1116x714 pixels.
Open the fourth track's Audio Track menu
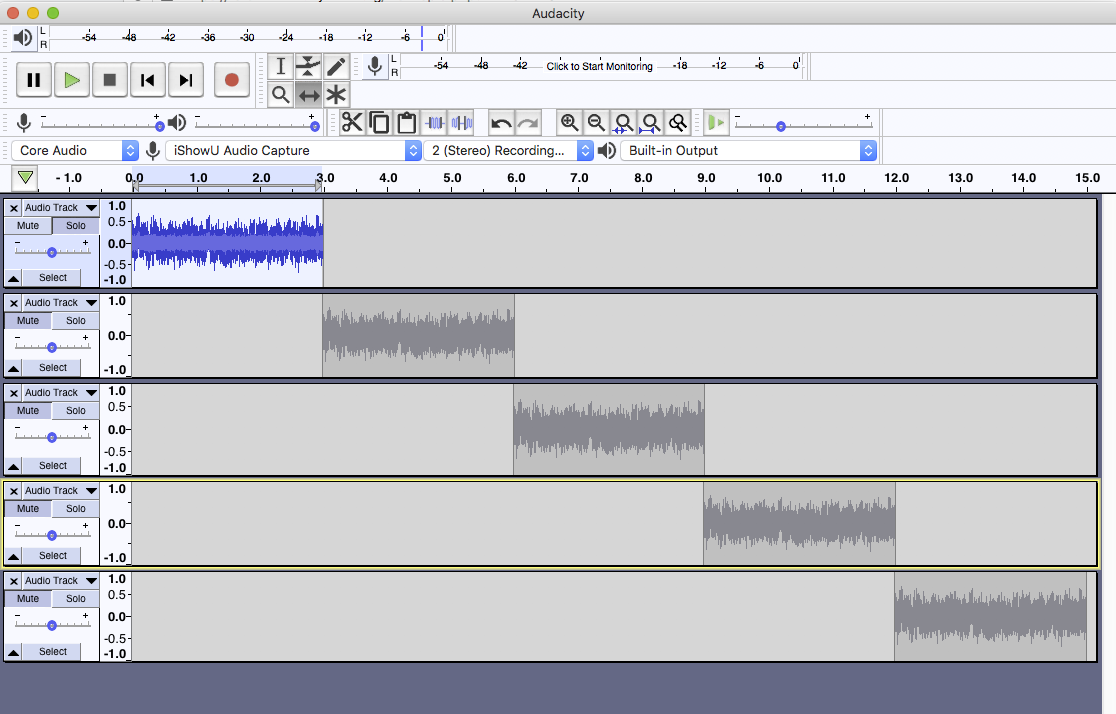tap(60, 491)
